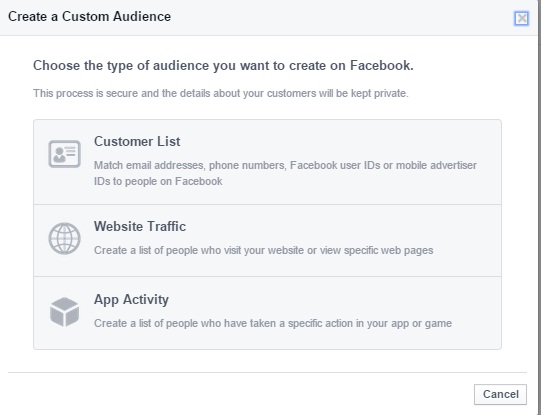This screenshot has width=541, height=415.
Task: Click the Customer List contact card icon
Action: point(65,154)
